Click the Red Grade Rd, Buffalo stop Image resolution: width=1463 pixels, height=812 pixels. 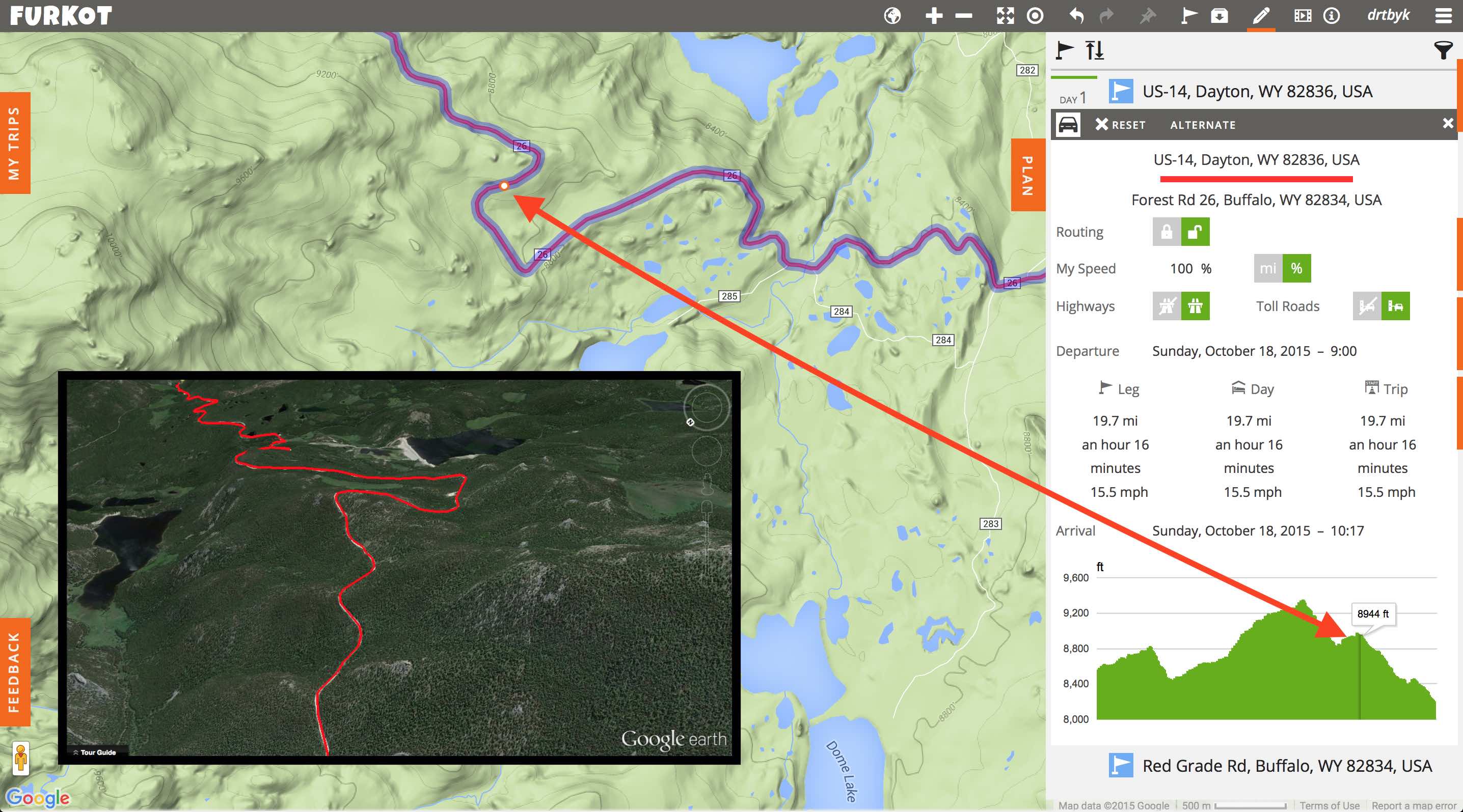click(x=1287, y=766)
